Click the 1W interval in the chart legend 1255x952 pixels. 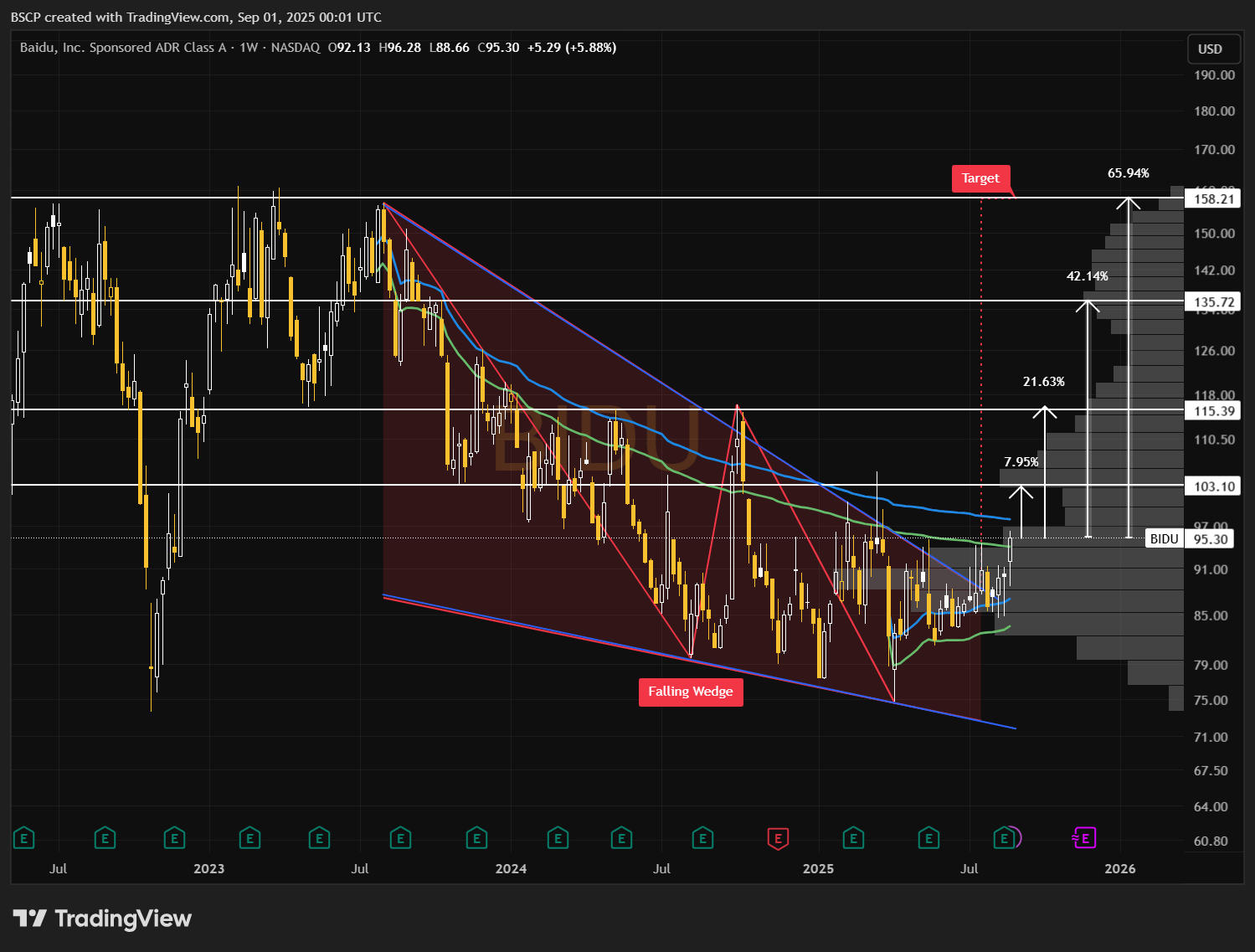point(249,48)
